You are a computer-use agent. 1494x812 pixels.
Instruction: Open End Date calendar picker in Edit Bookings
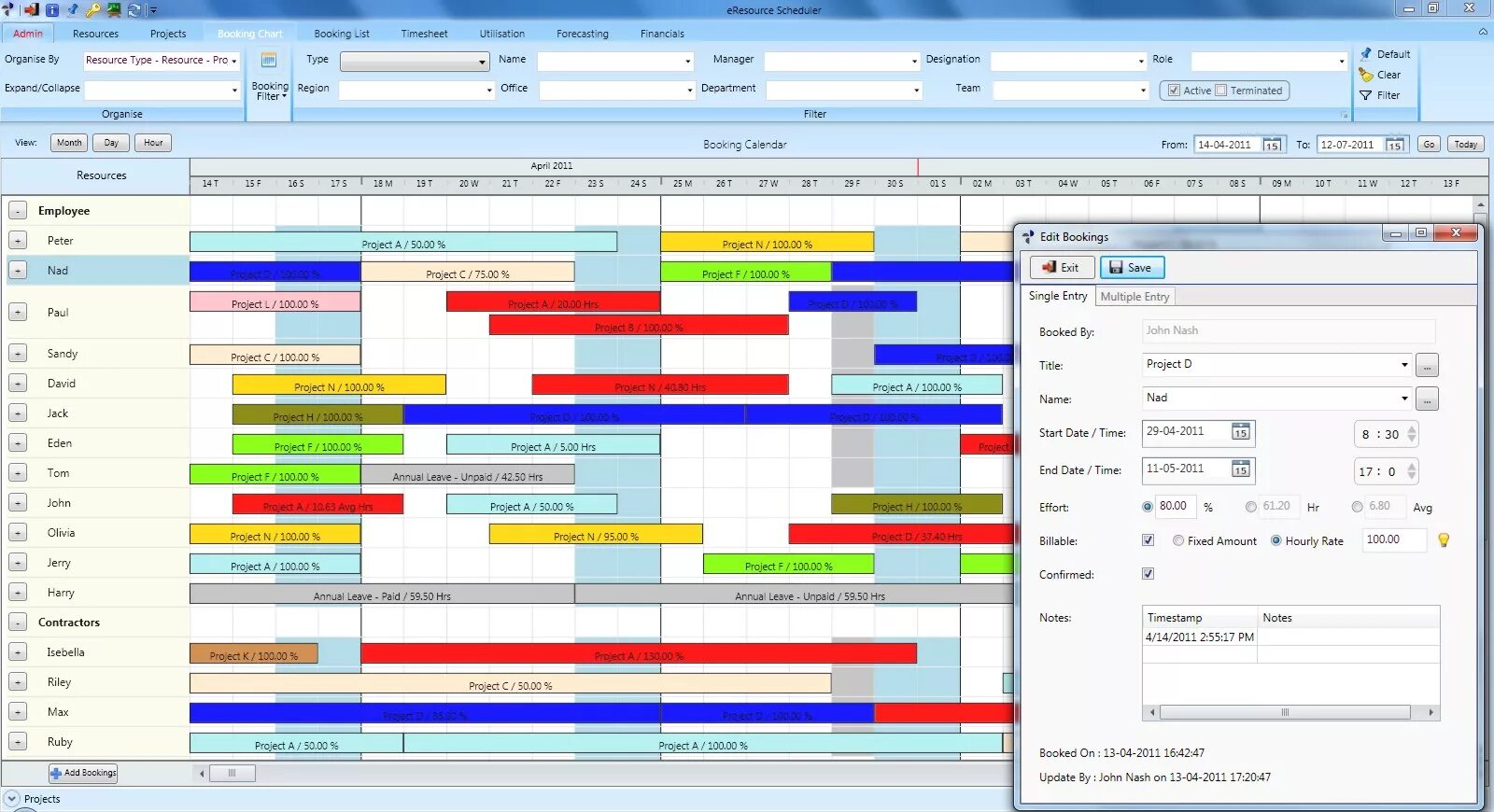coord(1240,469)
